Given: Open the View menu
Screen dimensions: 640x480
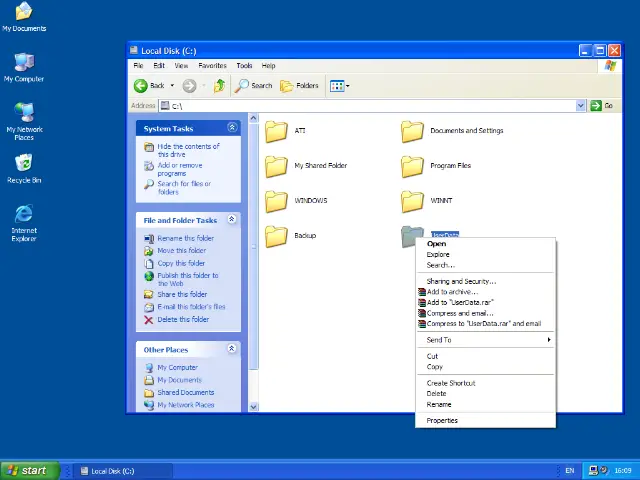Looking at the screenshot, I should click(x=181, y=66).
